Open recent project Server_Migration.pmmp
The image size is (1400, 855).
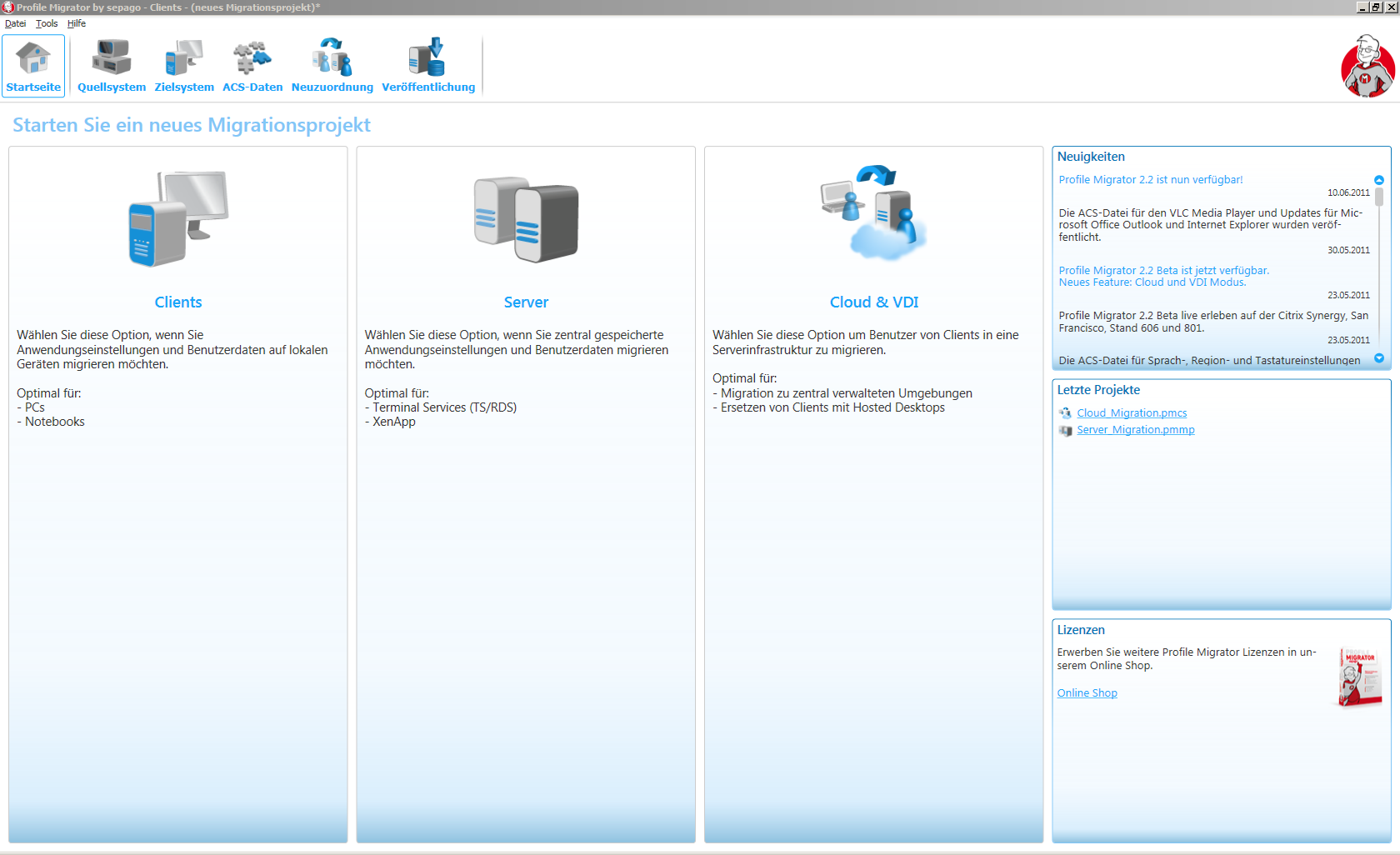(1136, 430)
